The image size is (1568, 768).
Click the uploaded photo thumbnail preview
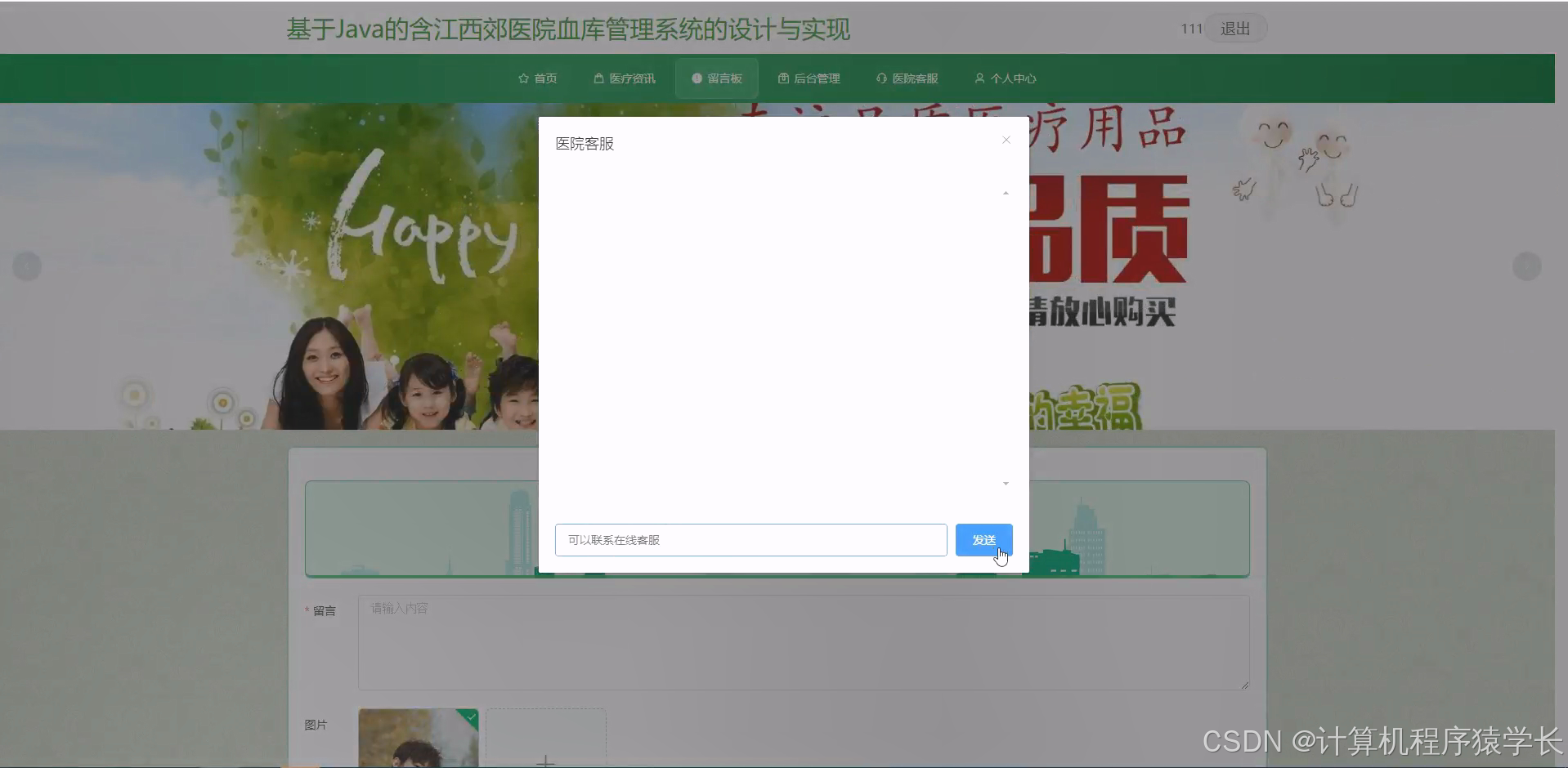418,737
